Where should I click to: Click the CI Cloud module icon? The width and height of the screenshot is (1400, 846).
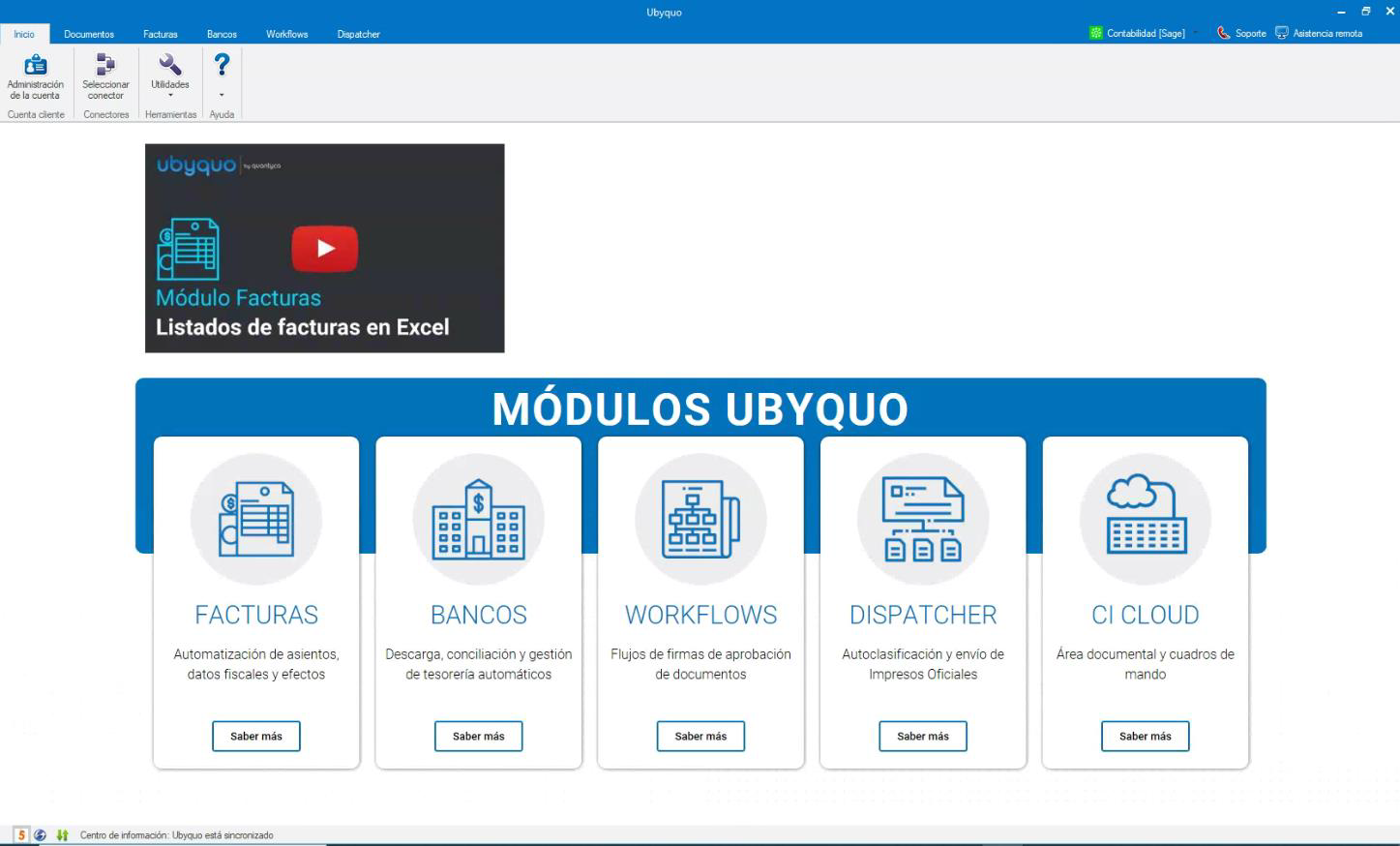(x=1146, y=513)
